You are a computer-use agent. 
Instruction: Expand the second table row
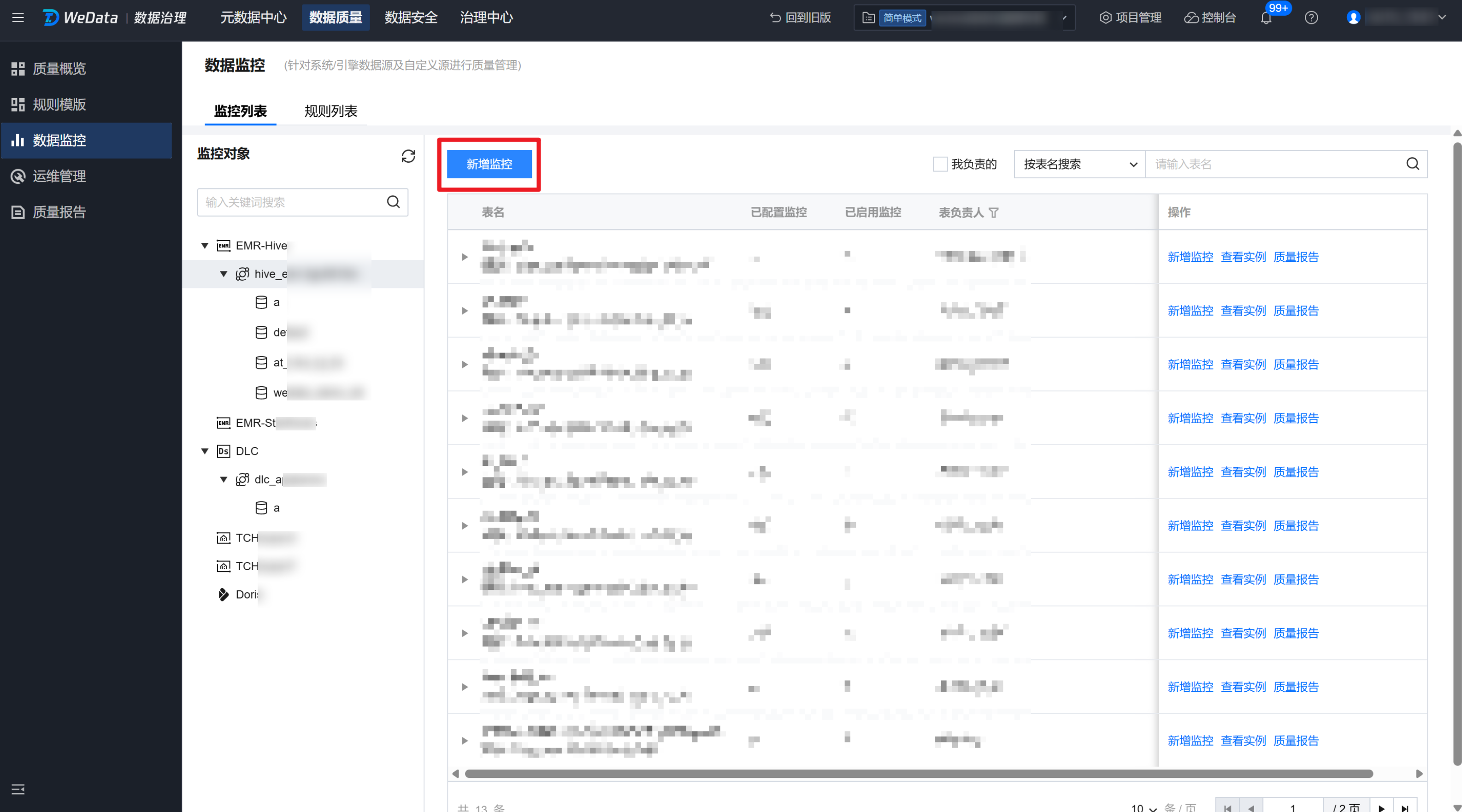click(x=465, y=311)
